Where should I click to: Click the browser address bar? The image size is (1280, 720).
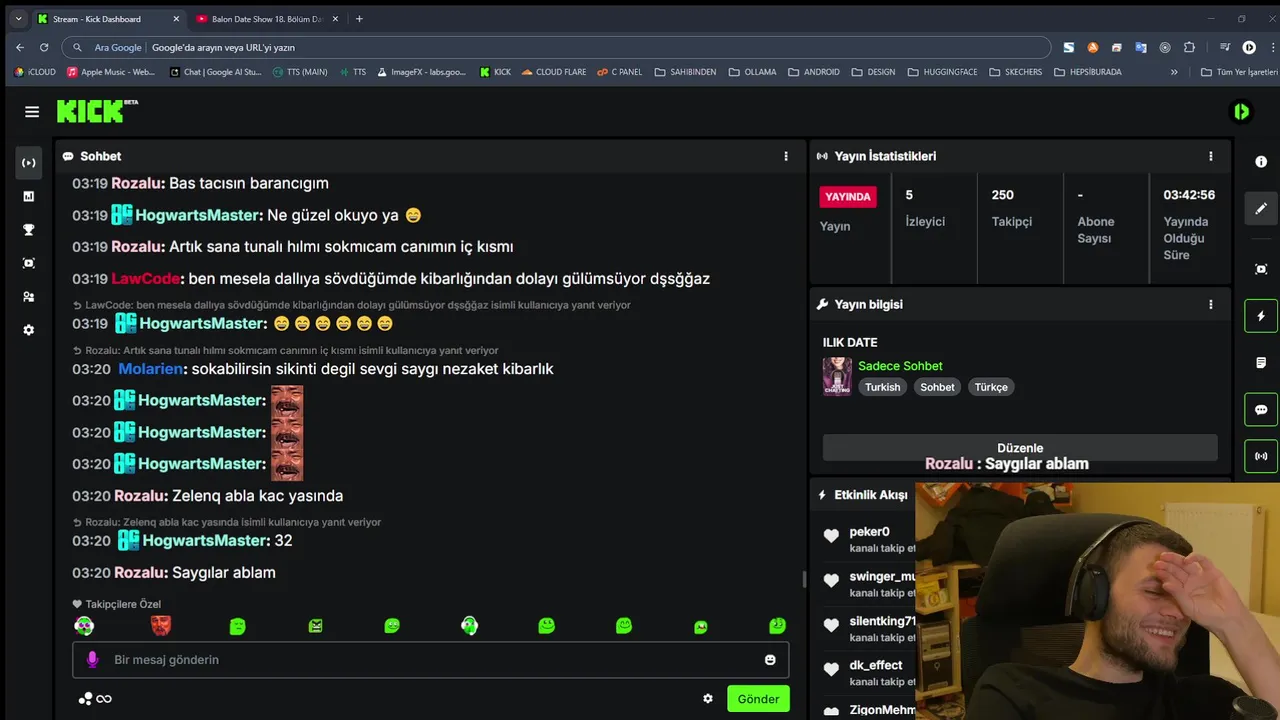click(556, 47)
